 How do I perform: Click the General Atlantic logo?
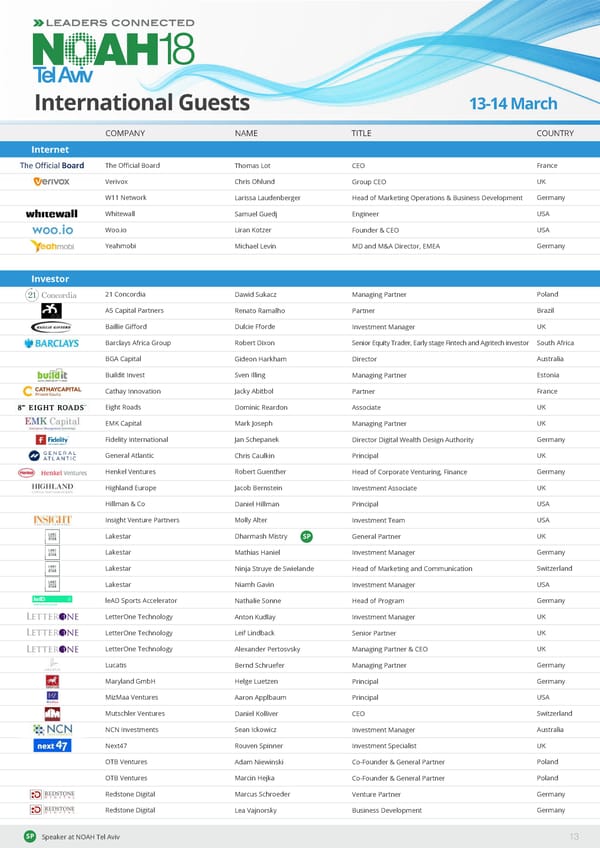51,456
